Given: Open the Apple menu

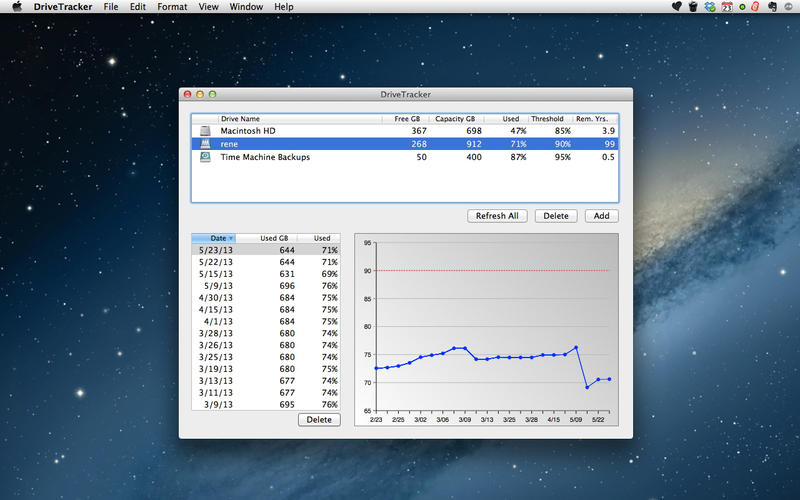Looking at the screenshot, I should click(x=17, y=7).
